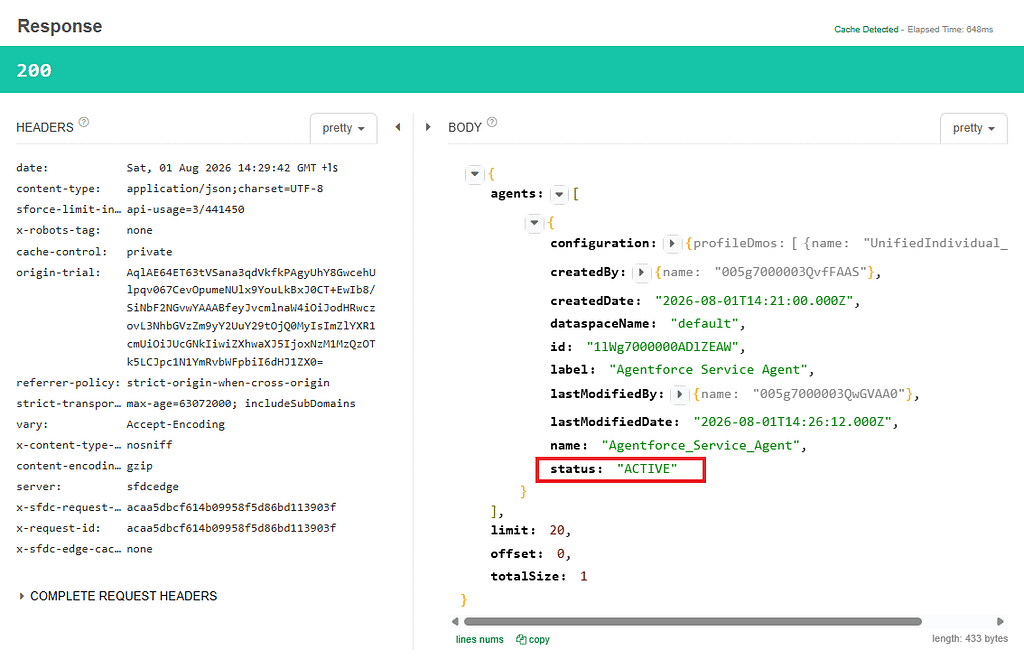Click the content-type header value
The height and width of the screenshot is (667, 1024).
click(x=225, y=189)
